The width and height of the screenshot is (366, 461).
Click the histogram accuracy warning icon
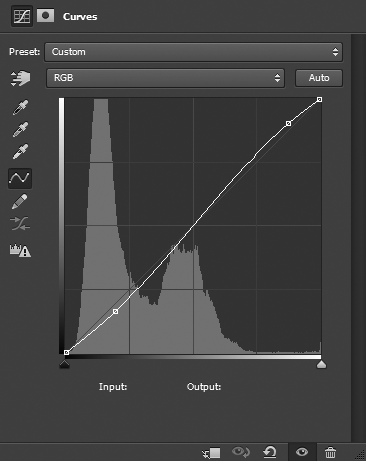(x=20, y=251)
